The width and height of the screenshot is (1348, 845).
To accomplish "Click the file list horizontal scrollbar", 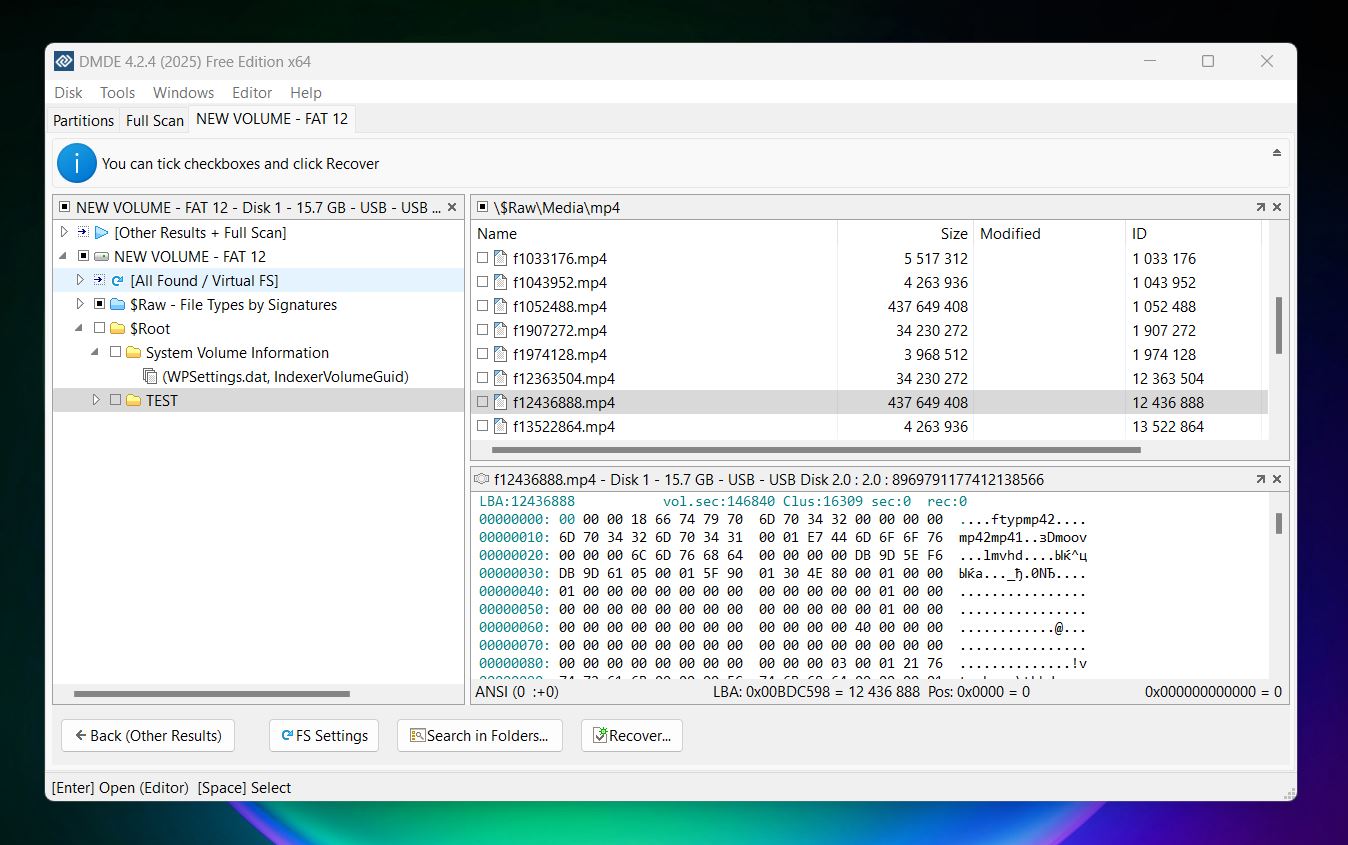I will click(x=816, y=450).
